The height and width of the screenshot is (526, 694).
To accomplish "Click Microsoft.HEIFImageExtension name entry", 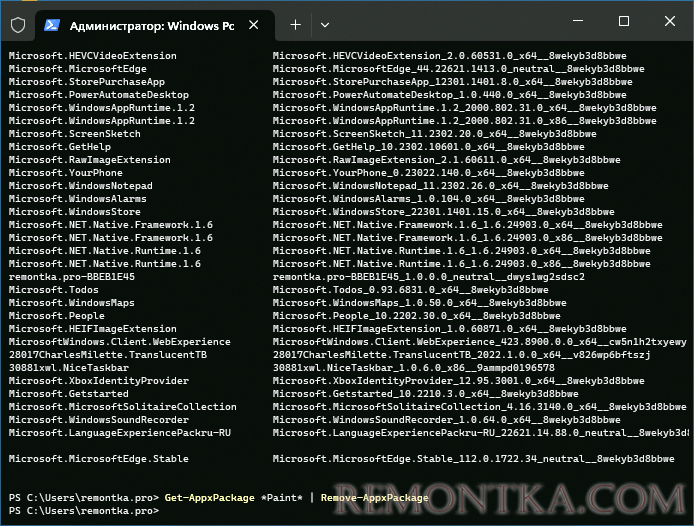I will (x=93, y=329).
